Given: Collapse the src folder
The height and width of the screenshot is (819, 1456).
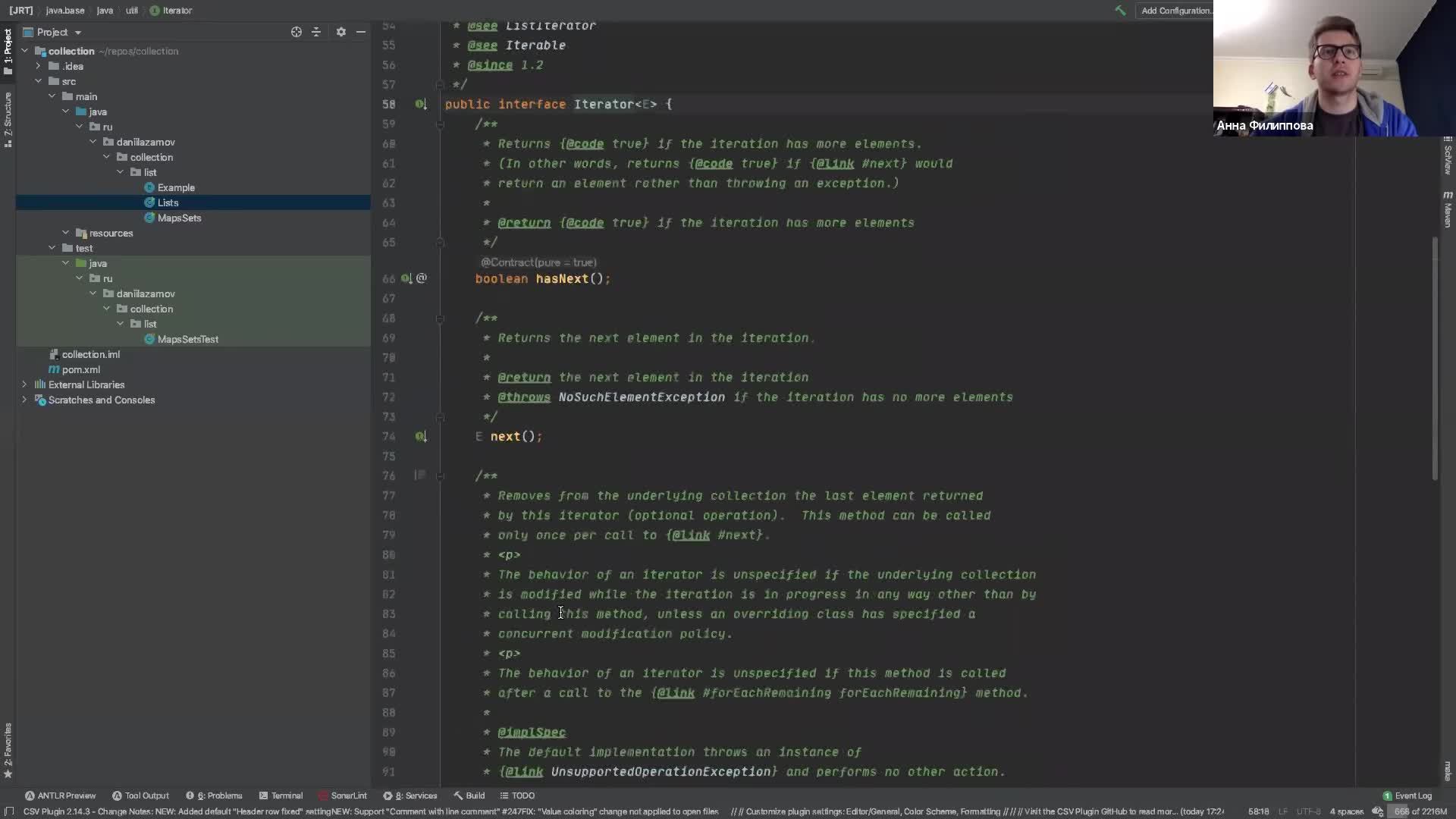Looking at the screenshot, I should coord(38,81).
